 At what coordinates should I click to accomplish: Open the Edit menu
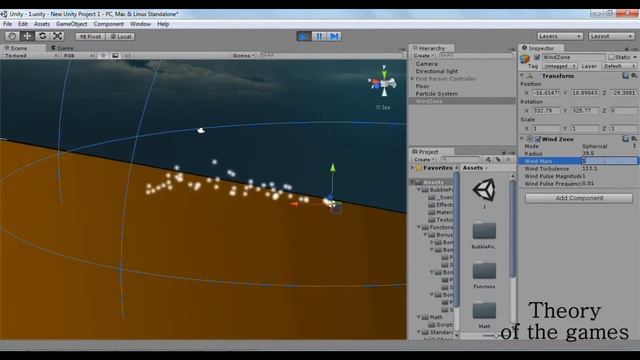click(23, 24)
